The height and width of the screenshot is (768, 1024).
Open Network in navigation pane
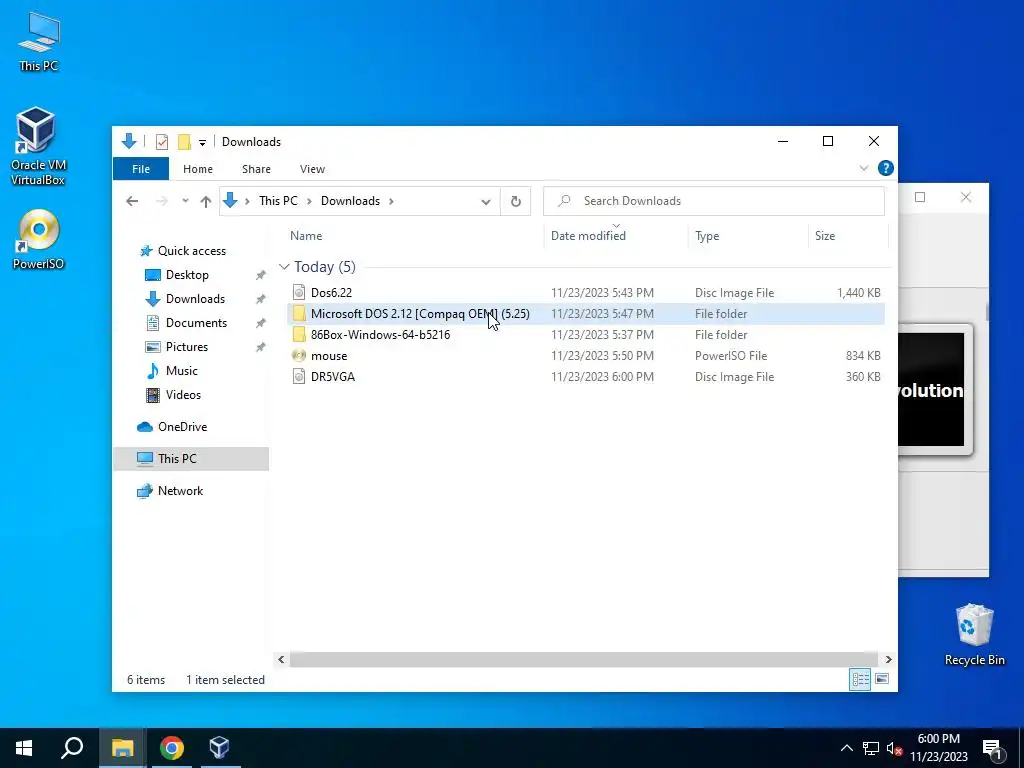(x=180, y=490)
